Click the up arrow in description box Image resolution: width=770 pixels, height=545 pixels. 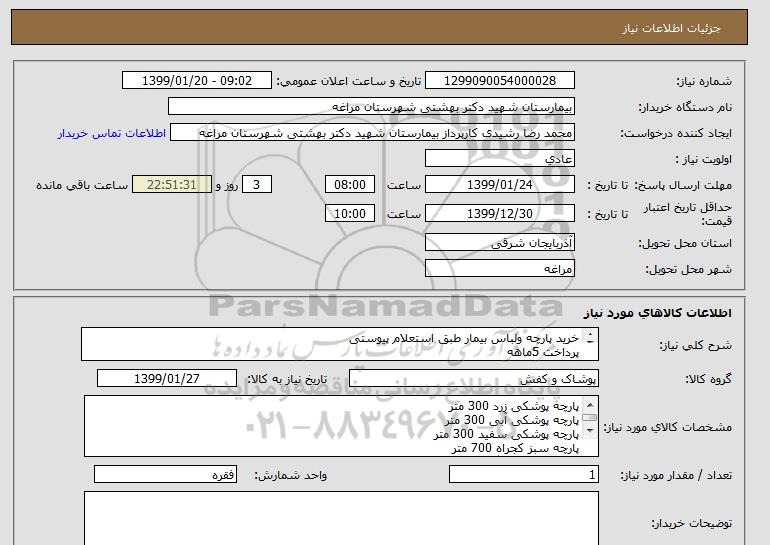pyautogui.click(x=590, y=334)
